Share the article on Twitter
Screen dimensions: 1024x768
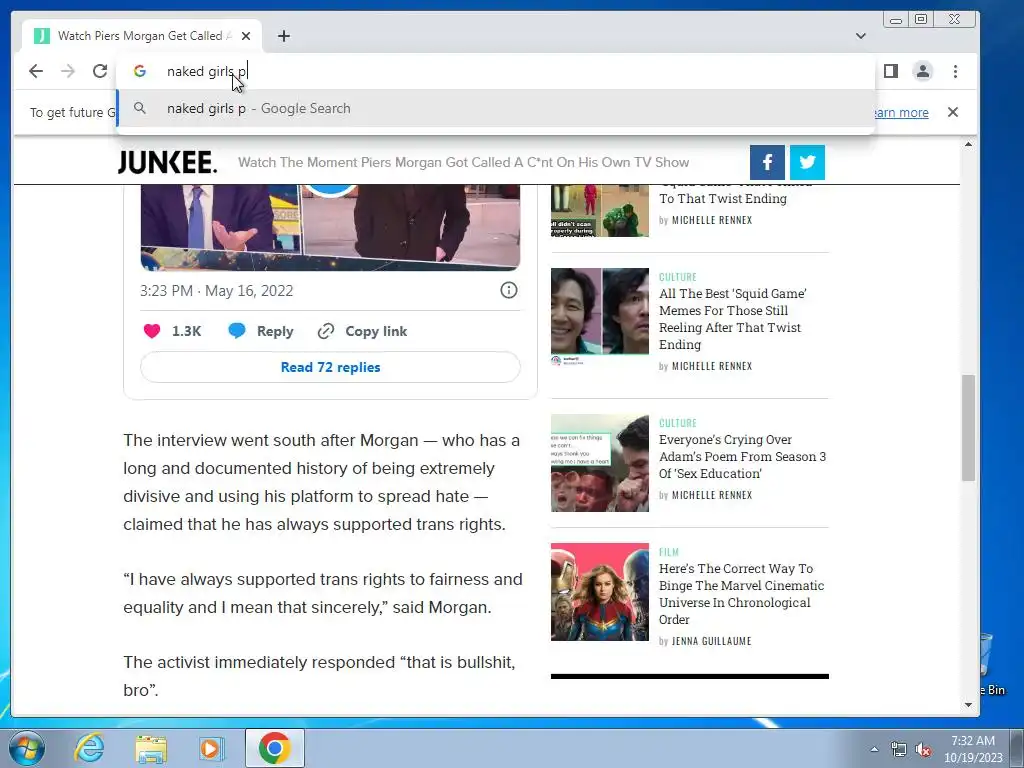click(x=807, y=162)
